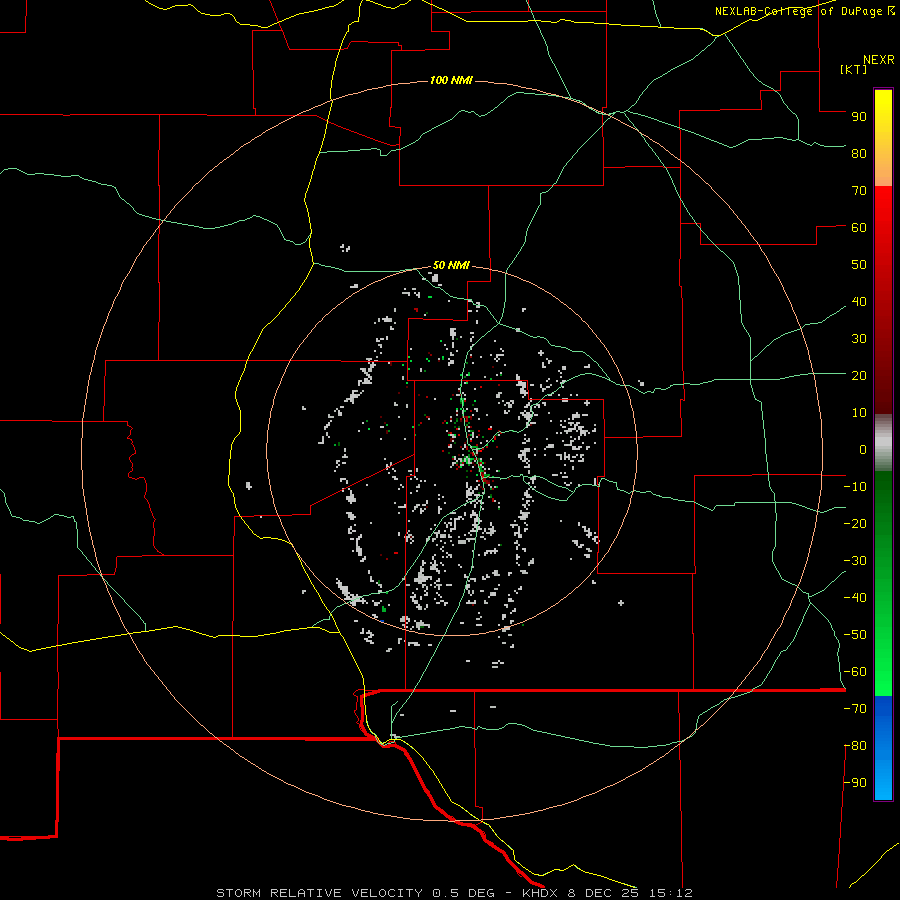Select the 10 value on velocity scale
The image size is (900, 900).
click(859, 413)
